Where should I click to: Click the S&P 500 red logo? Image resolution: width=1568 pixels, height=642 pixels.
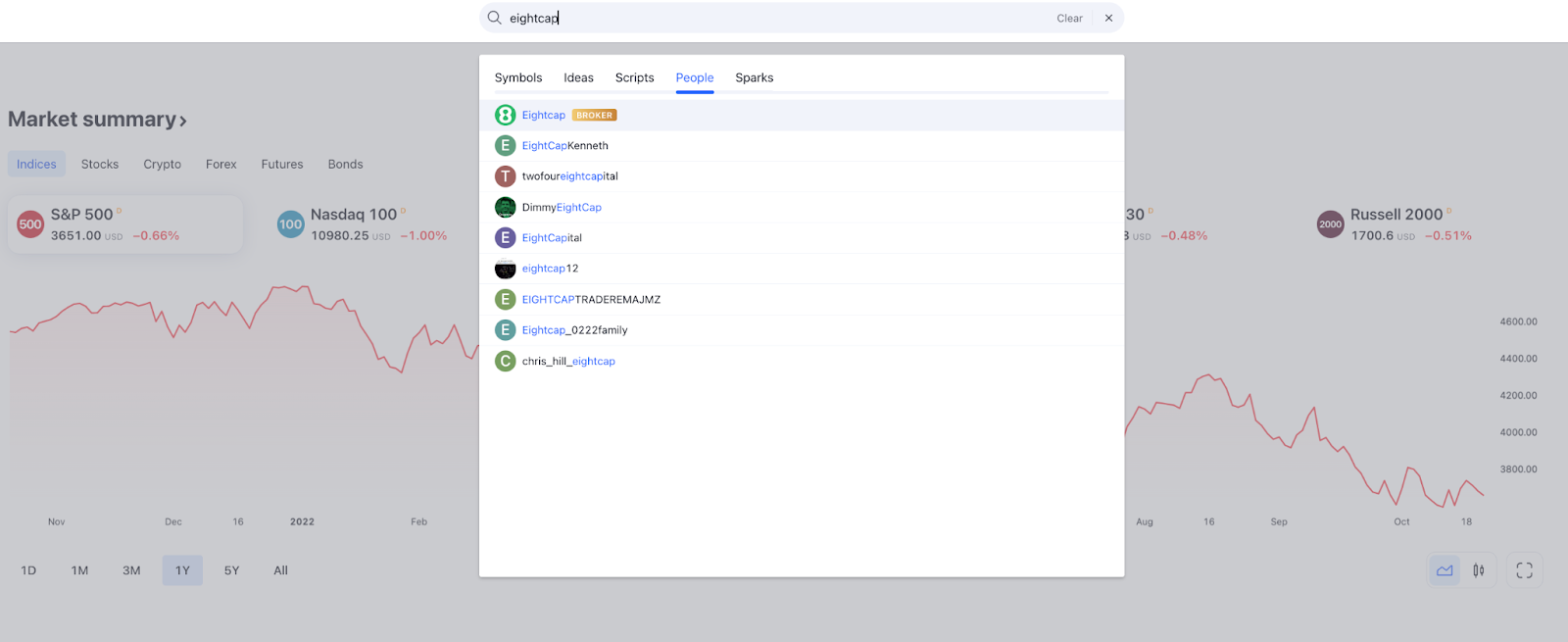tap(30, 224)
